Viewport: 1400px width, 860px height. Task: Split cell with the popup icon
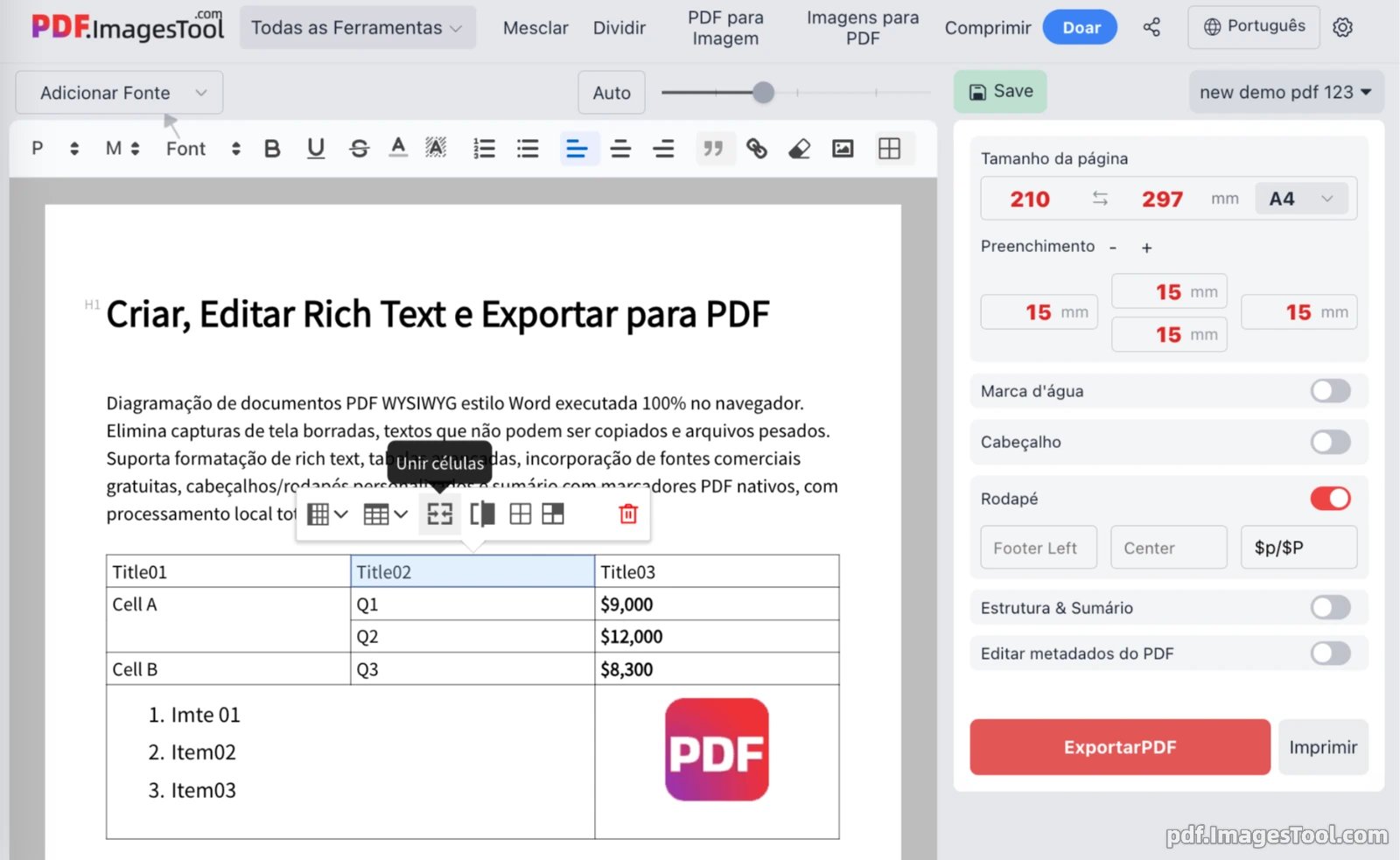482,514
